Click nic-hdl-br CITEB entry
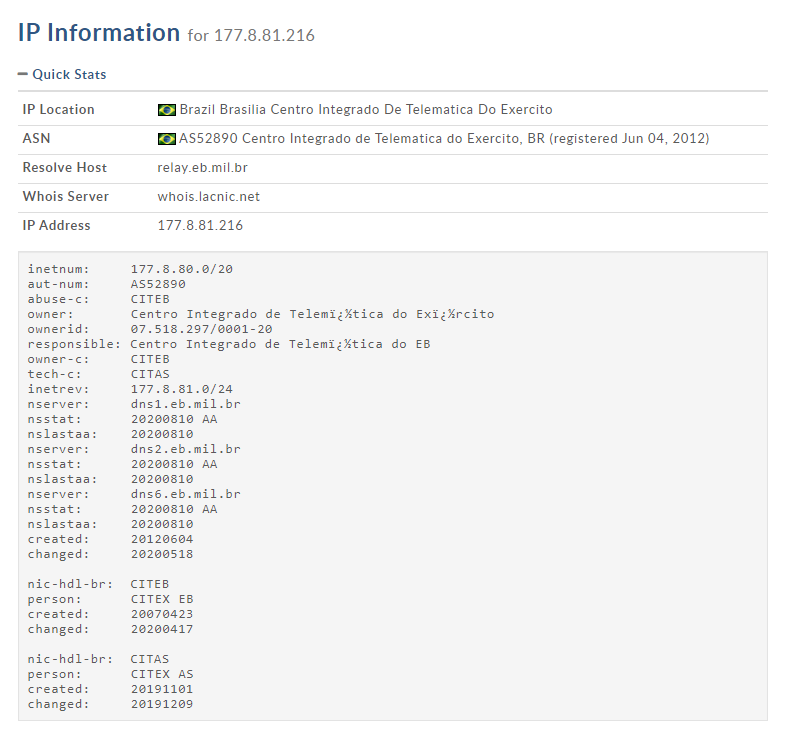 98,584
